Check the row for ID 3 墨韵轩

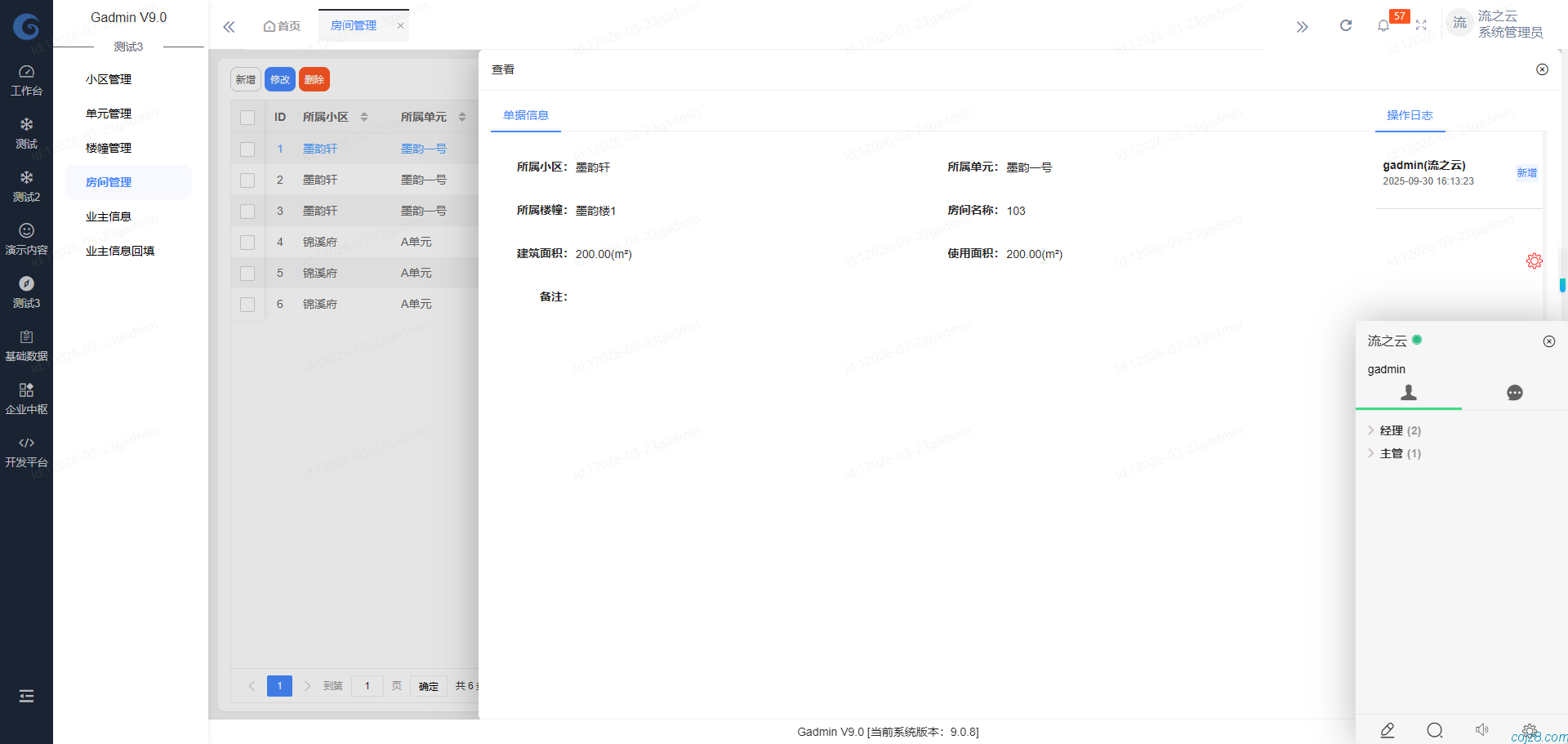(247, 211)
